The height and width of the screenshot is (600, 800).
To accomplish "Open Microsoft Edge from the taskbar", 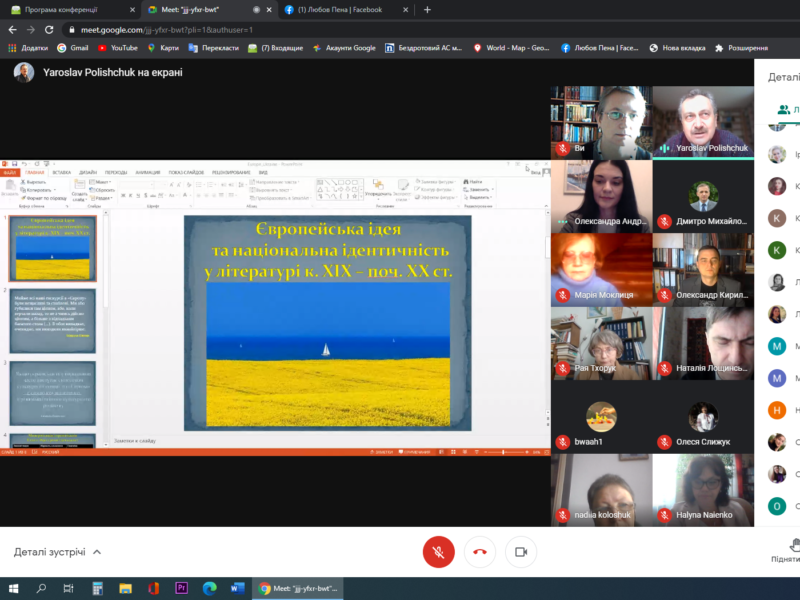I will coord(209,589).
